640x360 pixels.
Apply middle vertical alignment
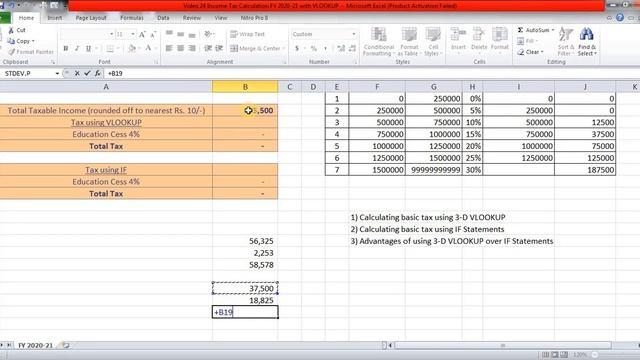[x=180, y=34]
